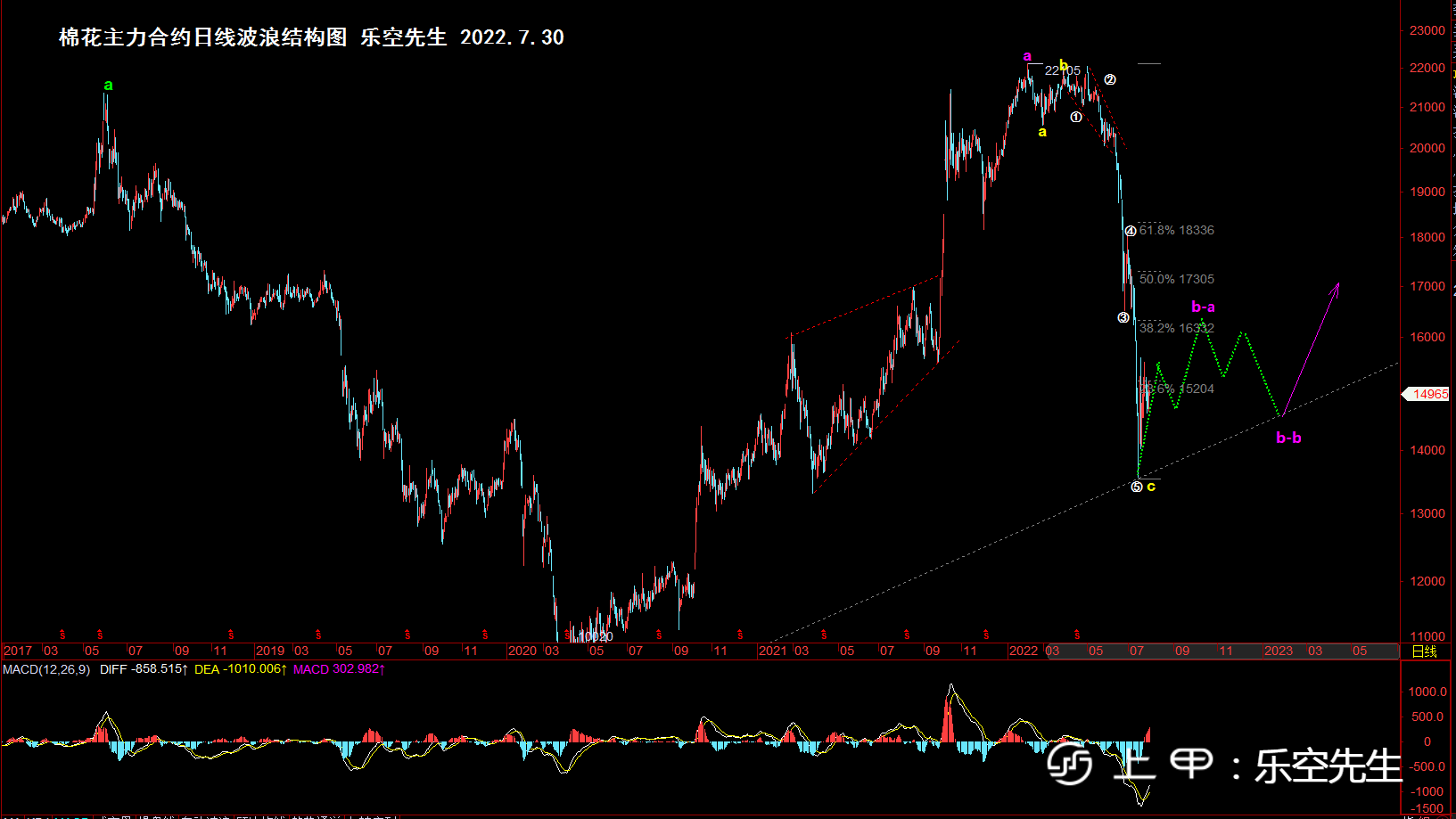1456x819 pixels.
Task: Click the 38.2% 16332 Fibonacci label
Action: tap(1176, 328)
